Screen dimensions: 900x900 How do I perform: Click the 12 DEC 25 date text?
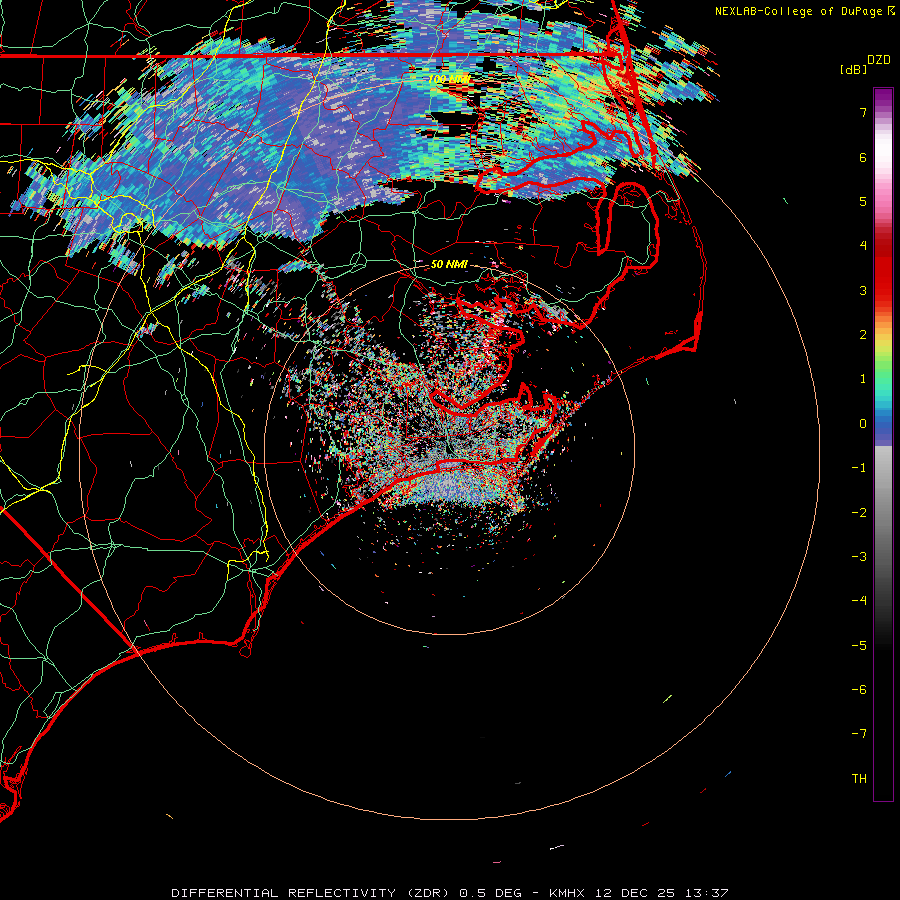tap(634, 893)
